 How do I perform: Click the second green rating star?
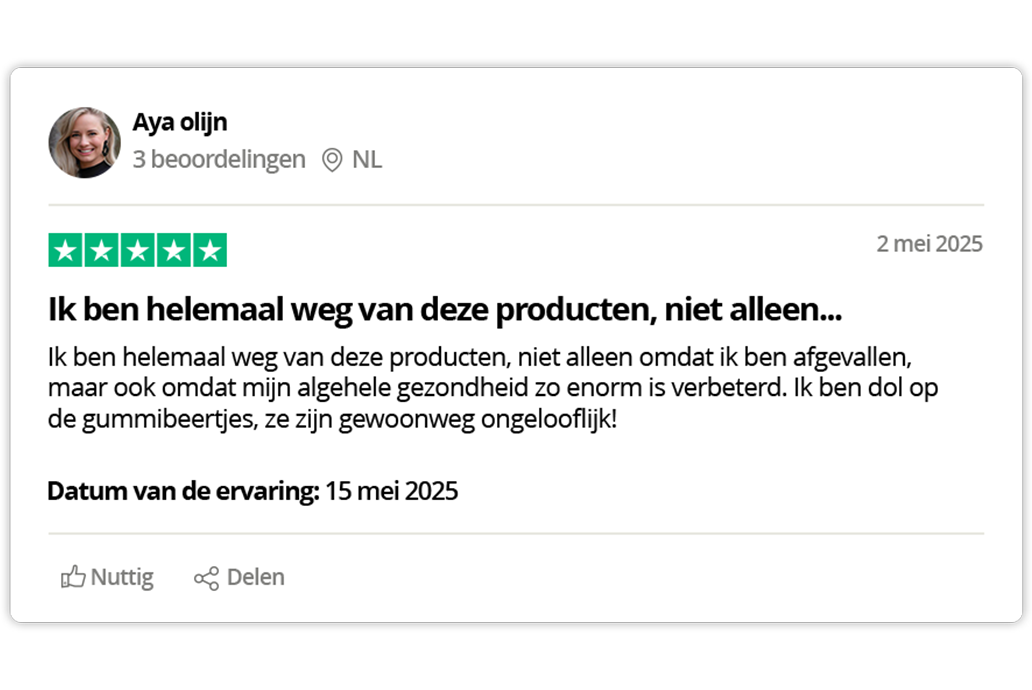tap(101, 250)
